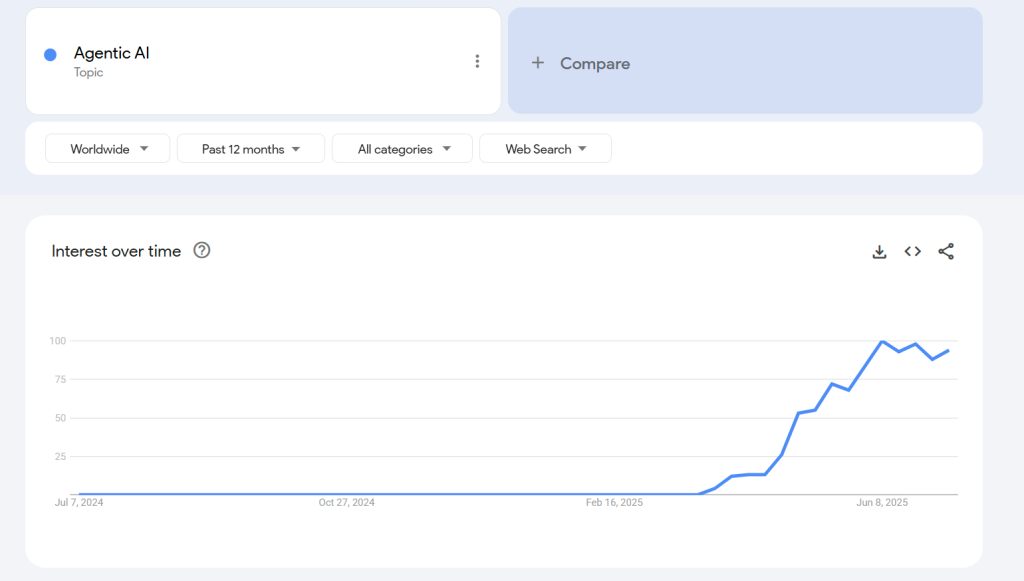Click the Topic label under Agentic AI
Image resolution: width=1024 pixels, height=581 pixels.
(88, 72)
